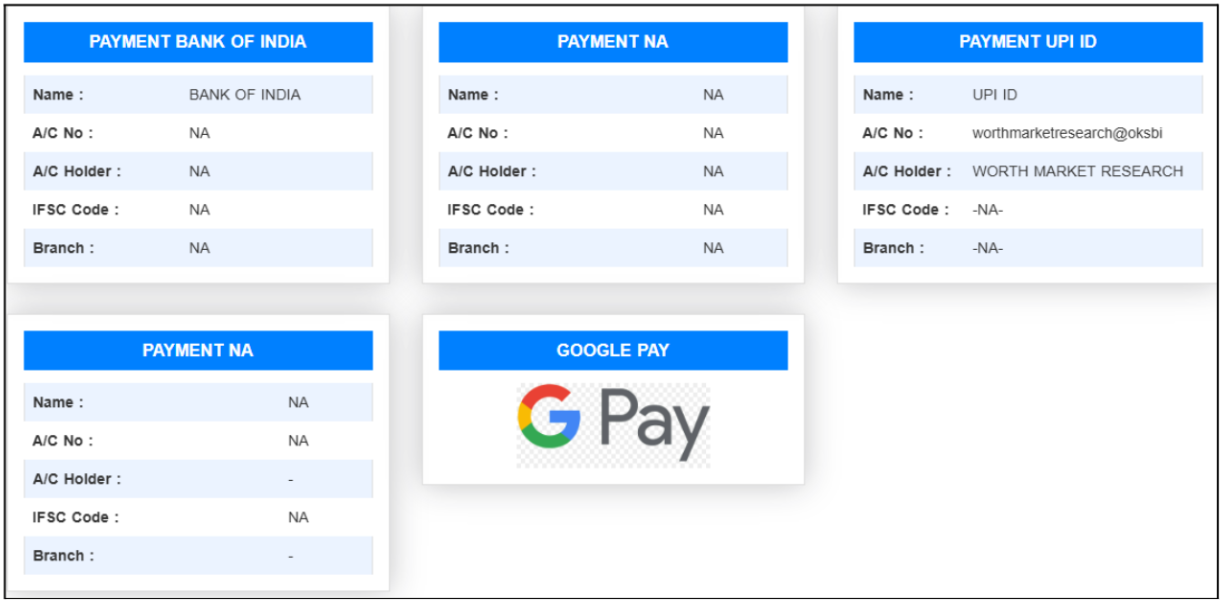Click A/C Holder label in Bank of India card

77,171
